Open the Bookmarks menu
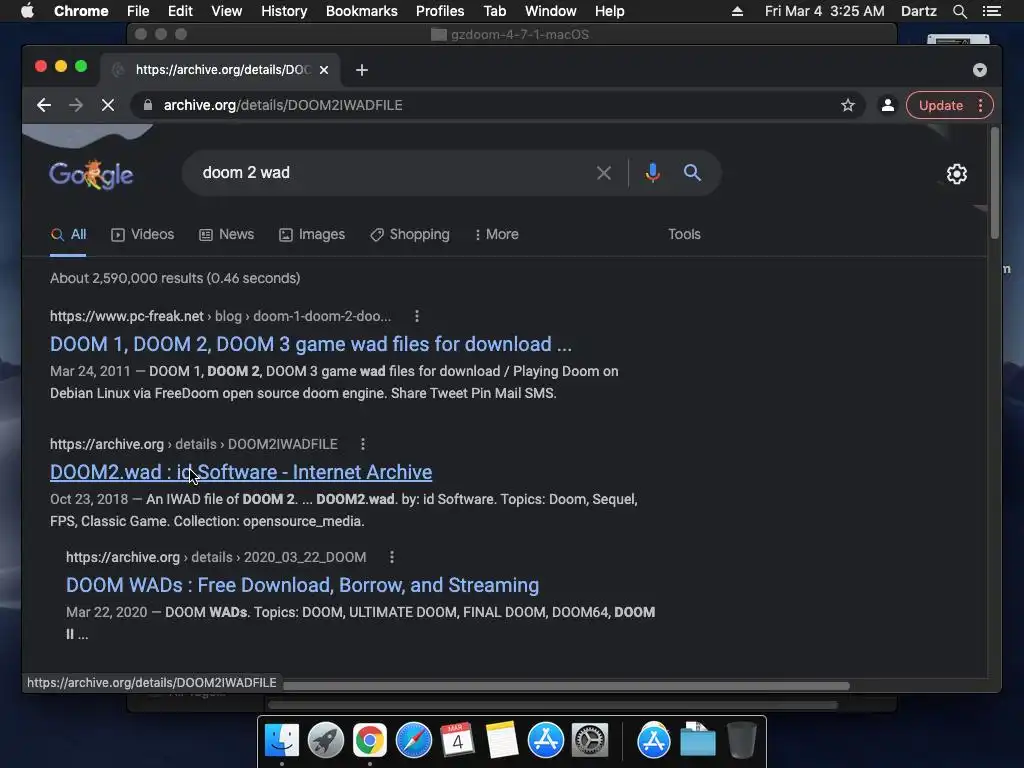 click(362, 11)
